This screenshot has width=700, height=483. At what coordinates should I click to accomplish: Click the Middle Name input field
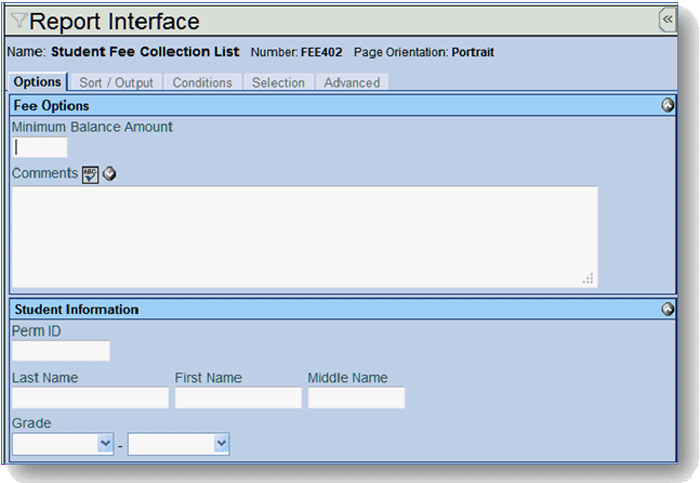click(356, 398)
